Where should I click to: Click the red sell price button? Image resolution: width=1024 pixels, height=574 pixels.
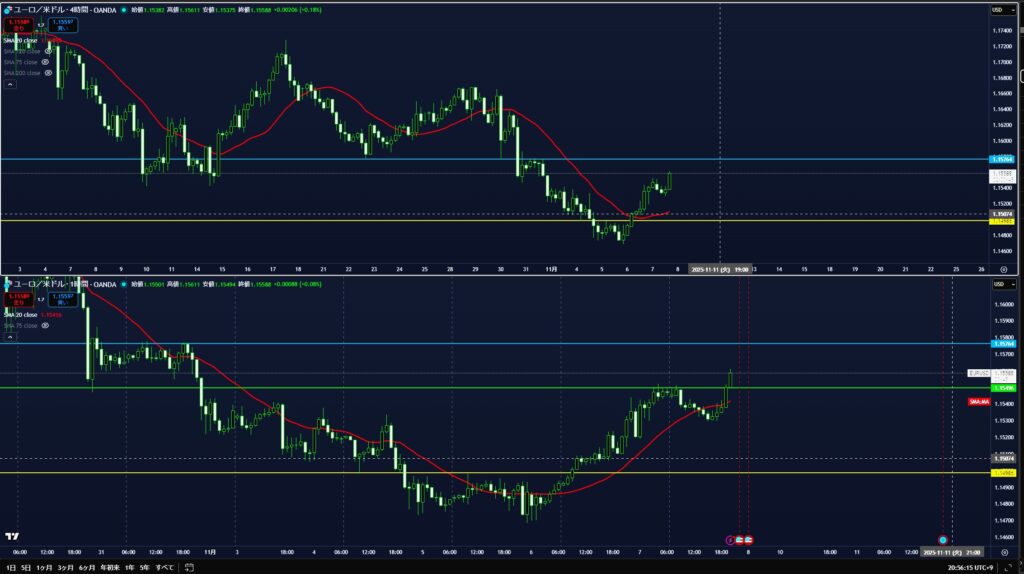click(x=18, y=23)
